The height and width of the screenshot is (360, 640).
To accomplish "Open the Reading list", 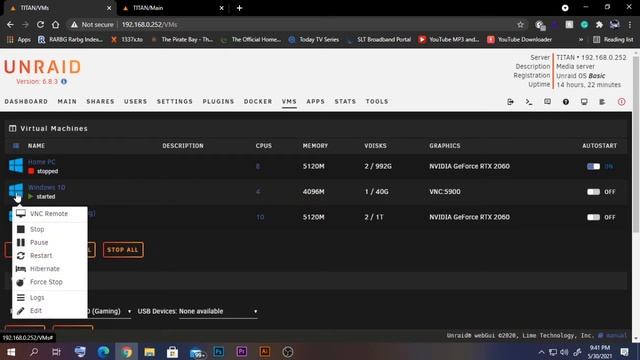I will (x=613, y=40).
